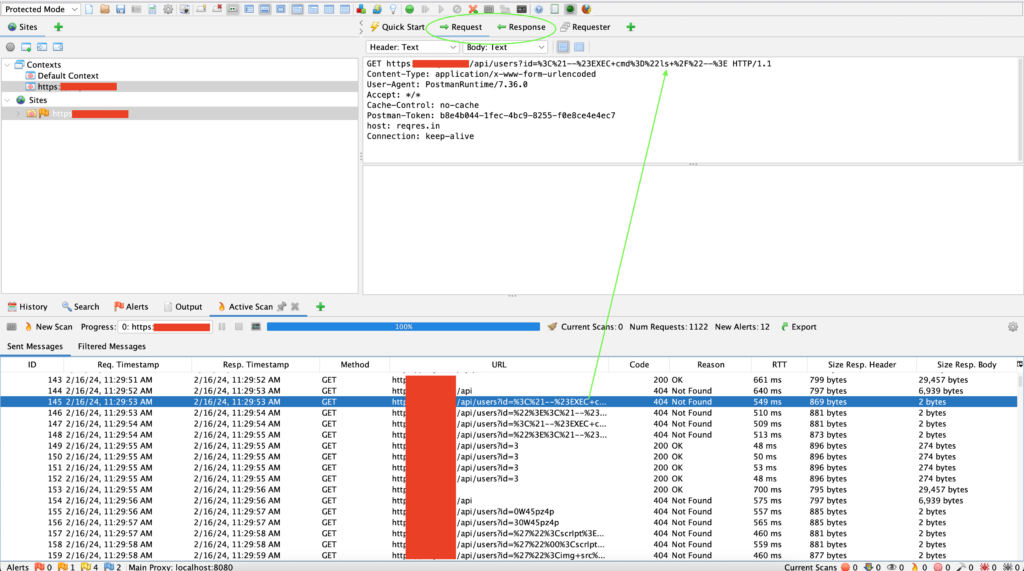This screenshot has height=571, width=1024.
Task: Open the Session Properties toolbar icon
Action: (152, 9)
